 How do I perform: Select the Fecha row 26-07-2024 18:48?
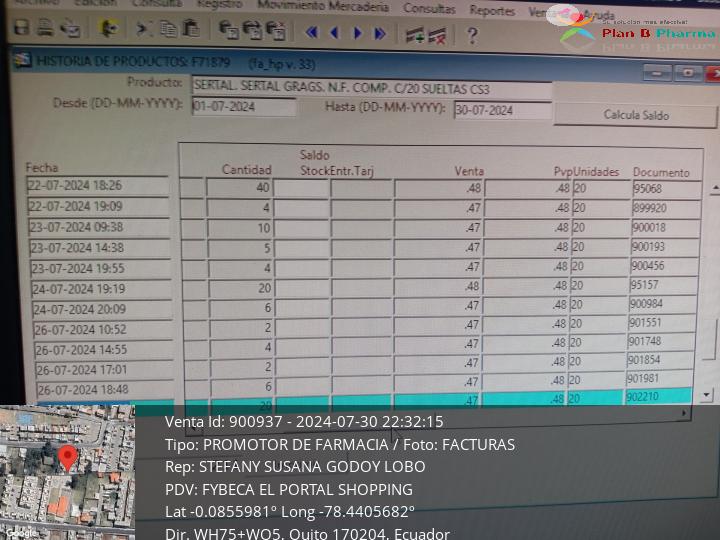pyautogui.click(x=106, y=390)
